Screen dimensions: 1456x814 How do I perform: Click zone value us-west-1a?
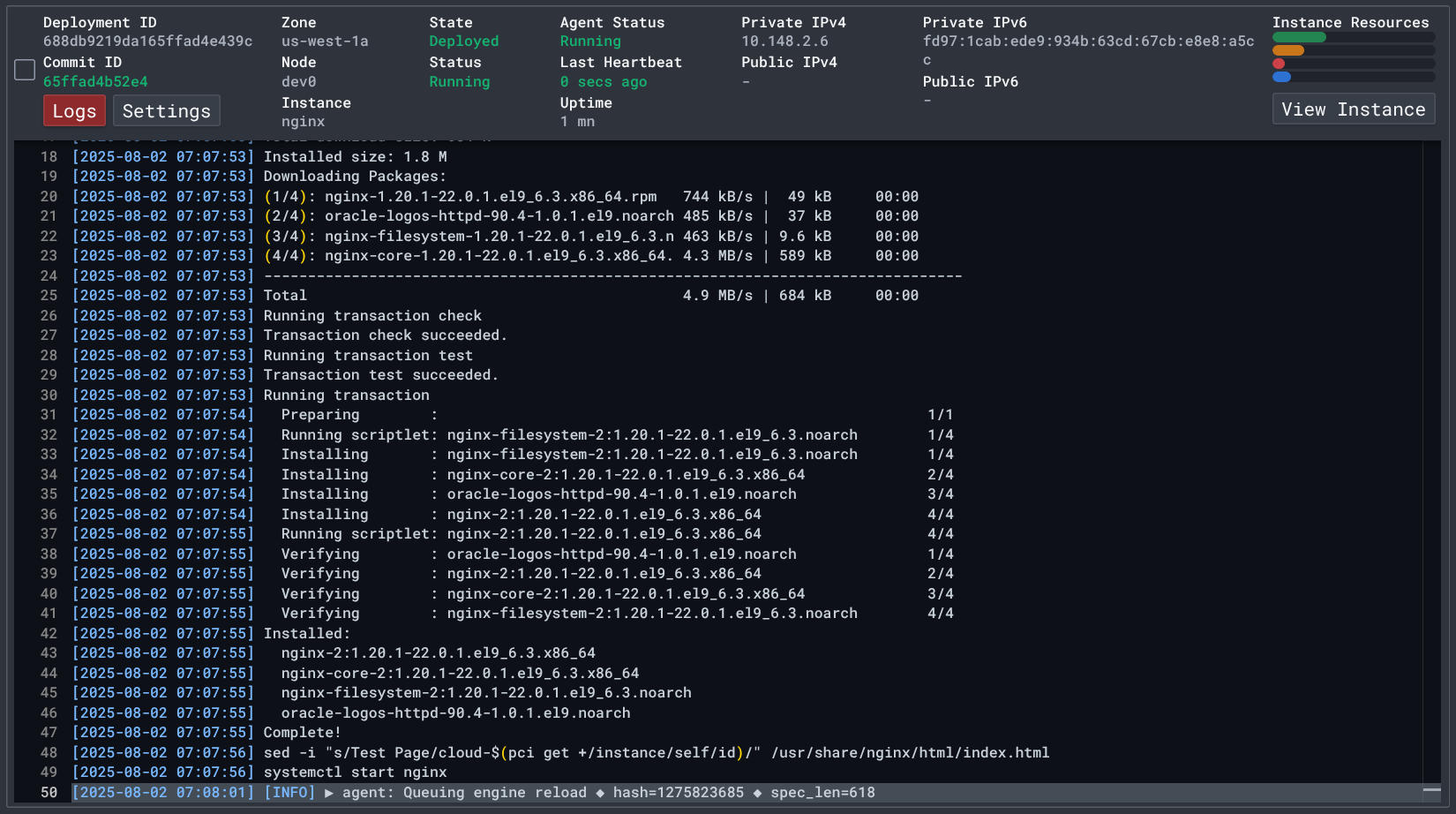point(325,41)
